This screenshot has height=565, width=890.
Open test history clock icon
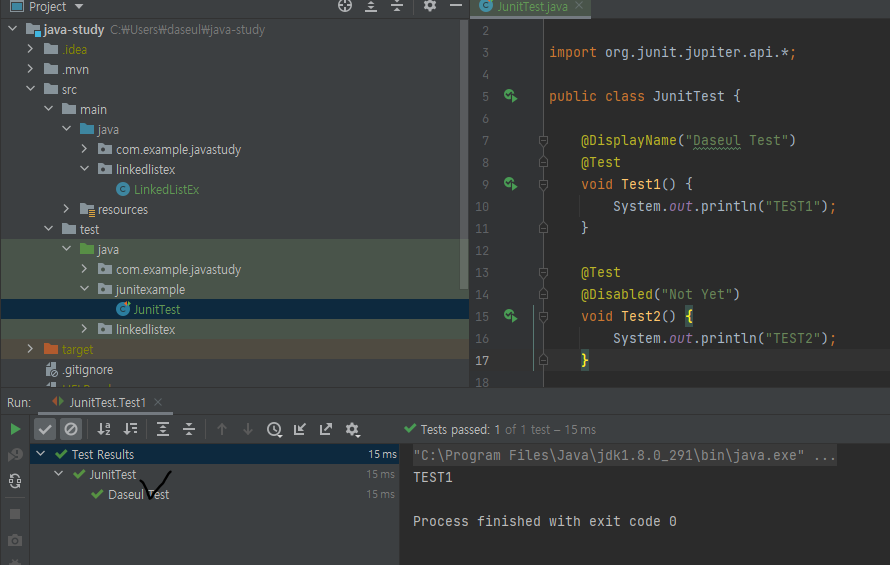point(274,429)
